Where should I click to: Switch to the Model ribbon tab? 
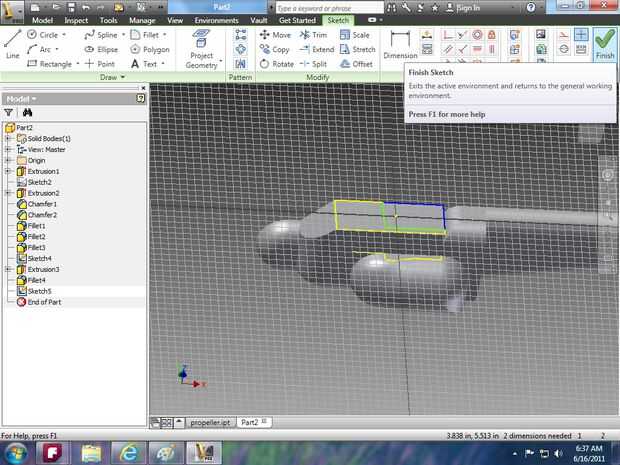(x=42, y=20)
